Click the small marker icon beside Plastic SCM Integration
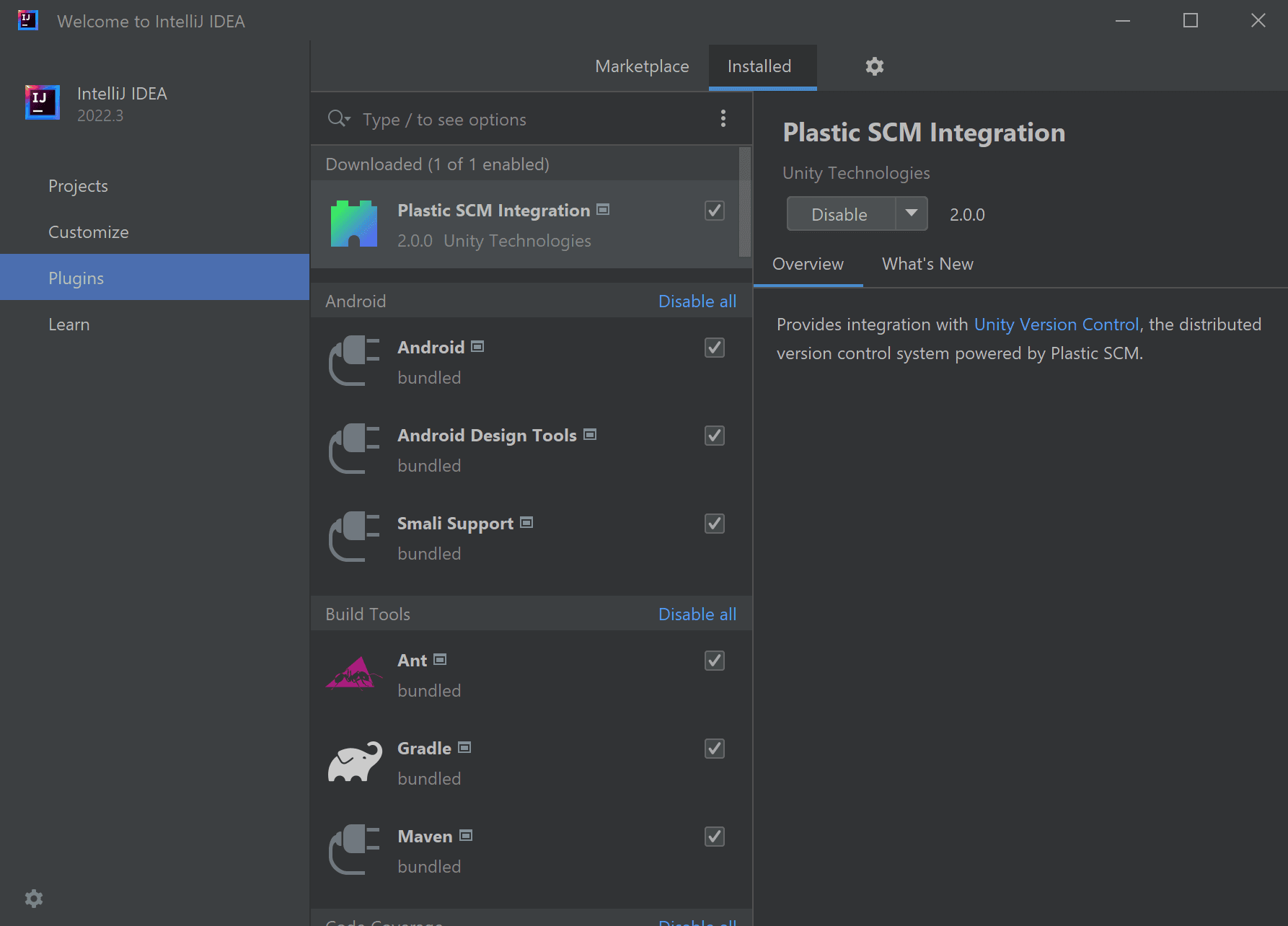This screenshot has height=926, width=1288. click(x=604, y=210)
